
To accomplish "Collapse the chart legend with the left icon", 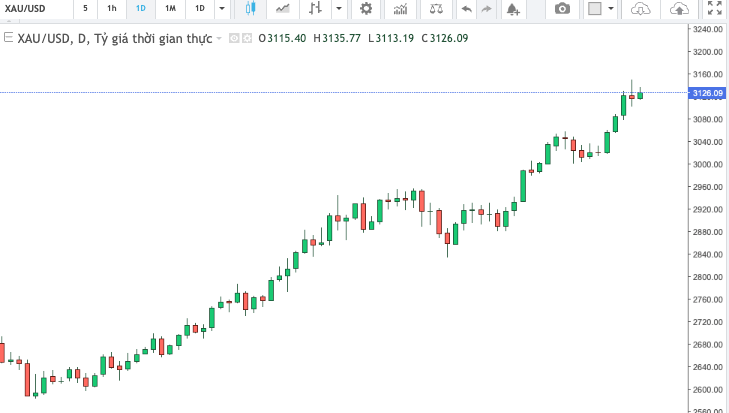I will tap(8, 38).
